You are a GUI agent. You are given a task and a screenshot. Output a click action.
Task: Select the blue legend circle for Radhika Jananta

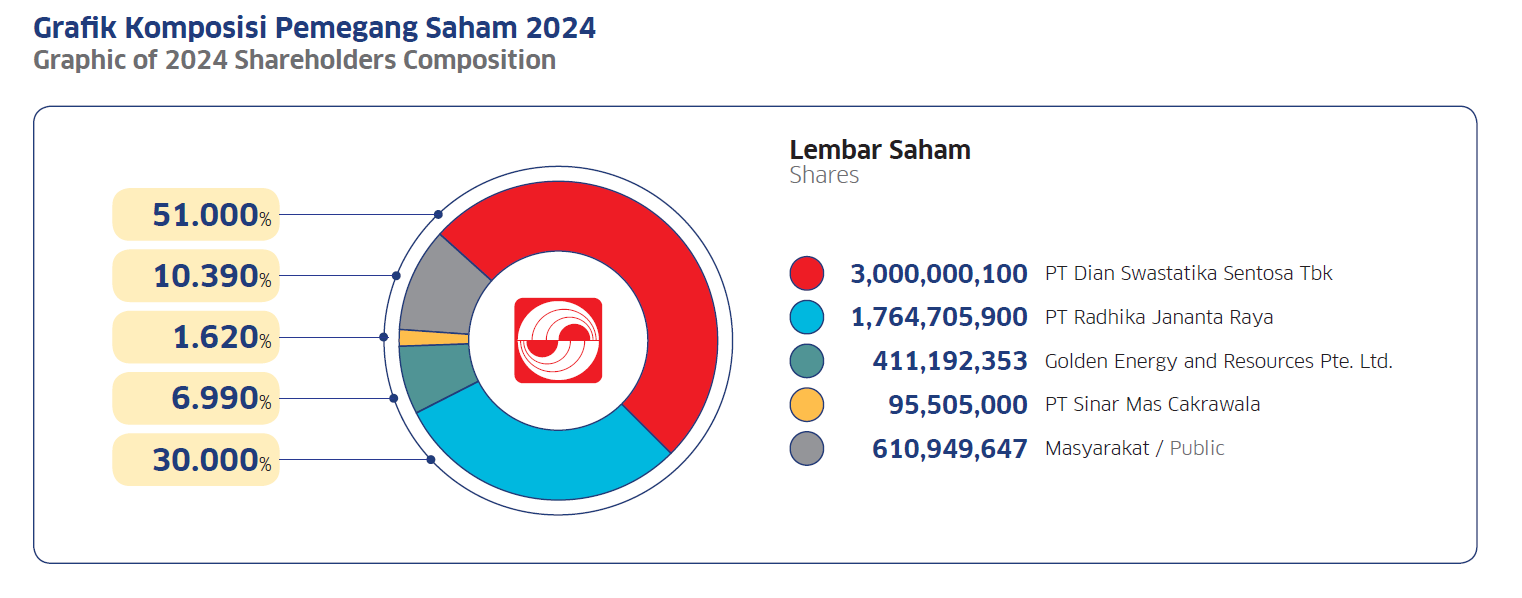coord(806,317)
